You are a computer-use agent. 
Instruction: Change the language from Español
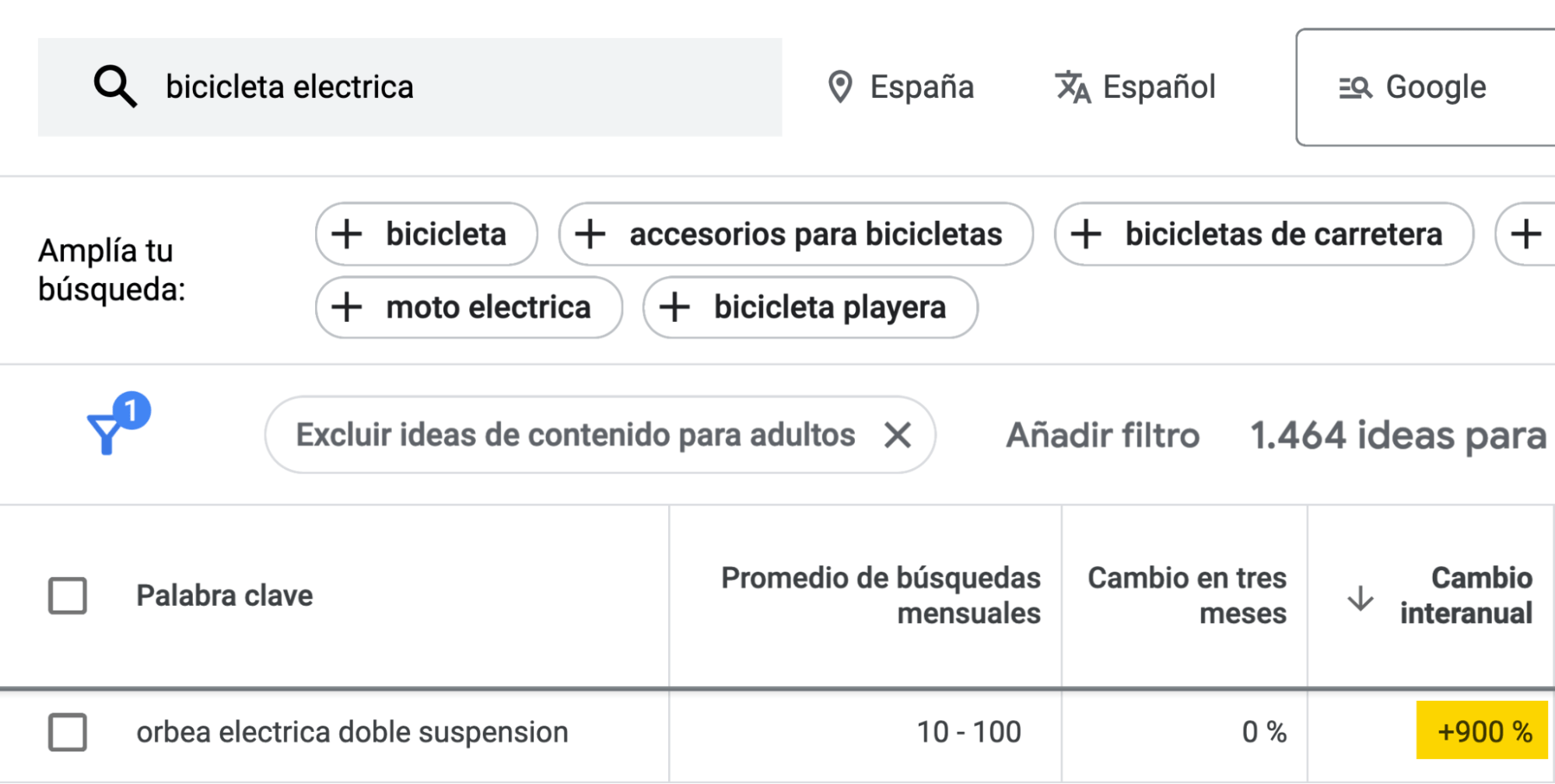click(1160, 86)
